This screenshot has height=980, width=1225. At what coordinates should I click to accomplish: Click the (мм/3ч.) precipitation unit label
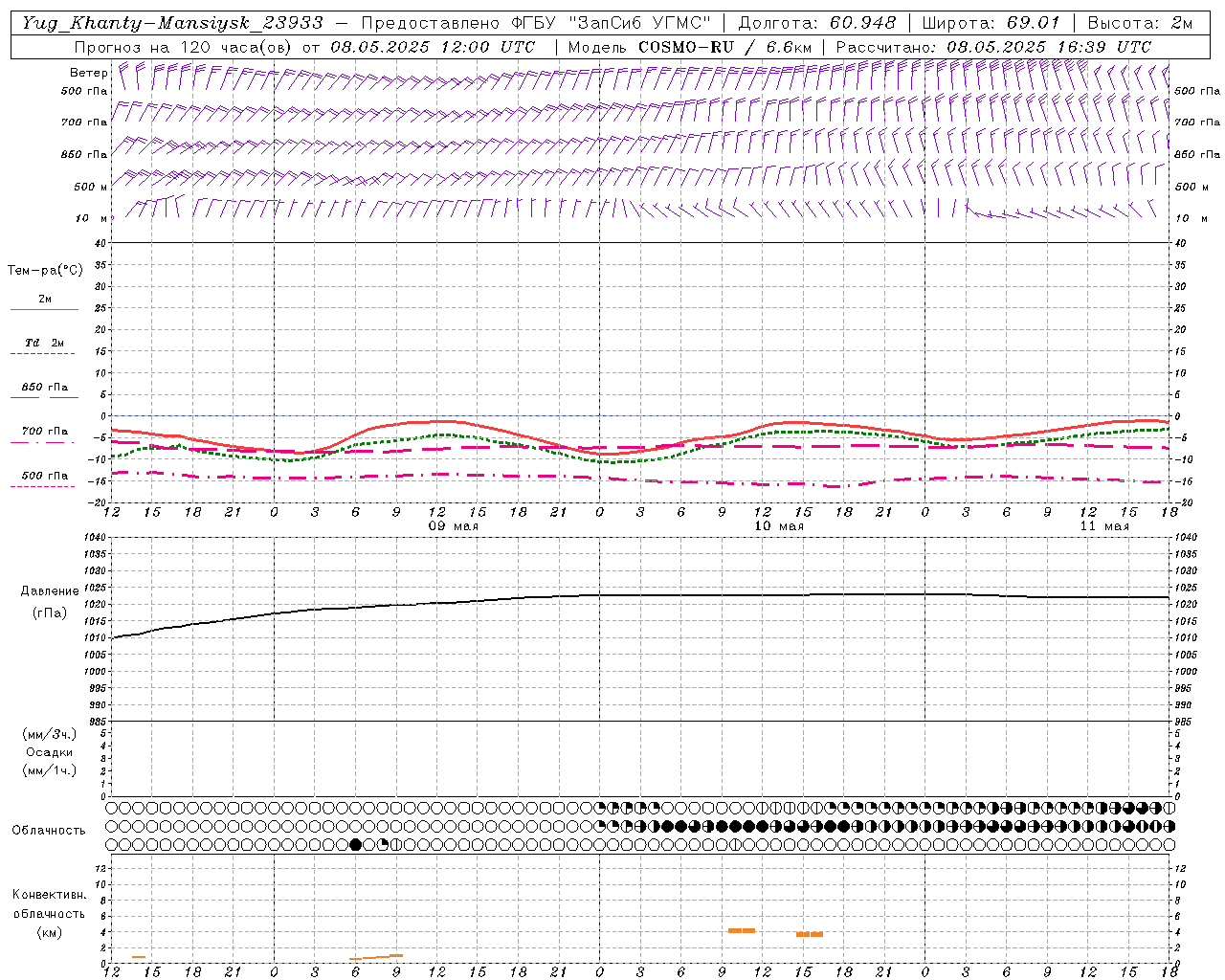pos(50,734)
